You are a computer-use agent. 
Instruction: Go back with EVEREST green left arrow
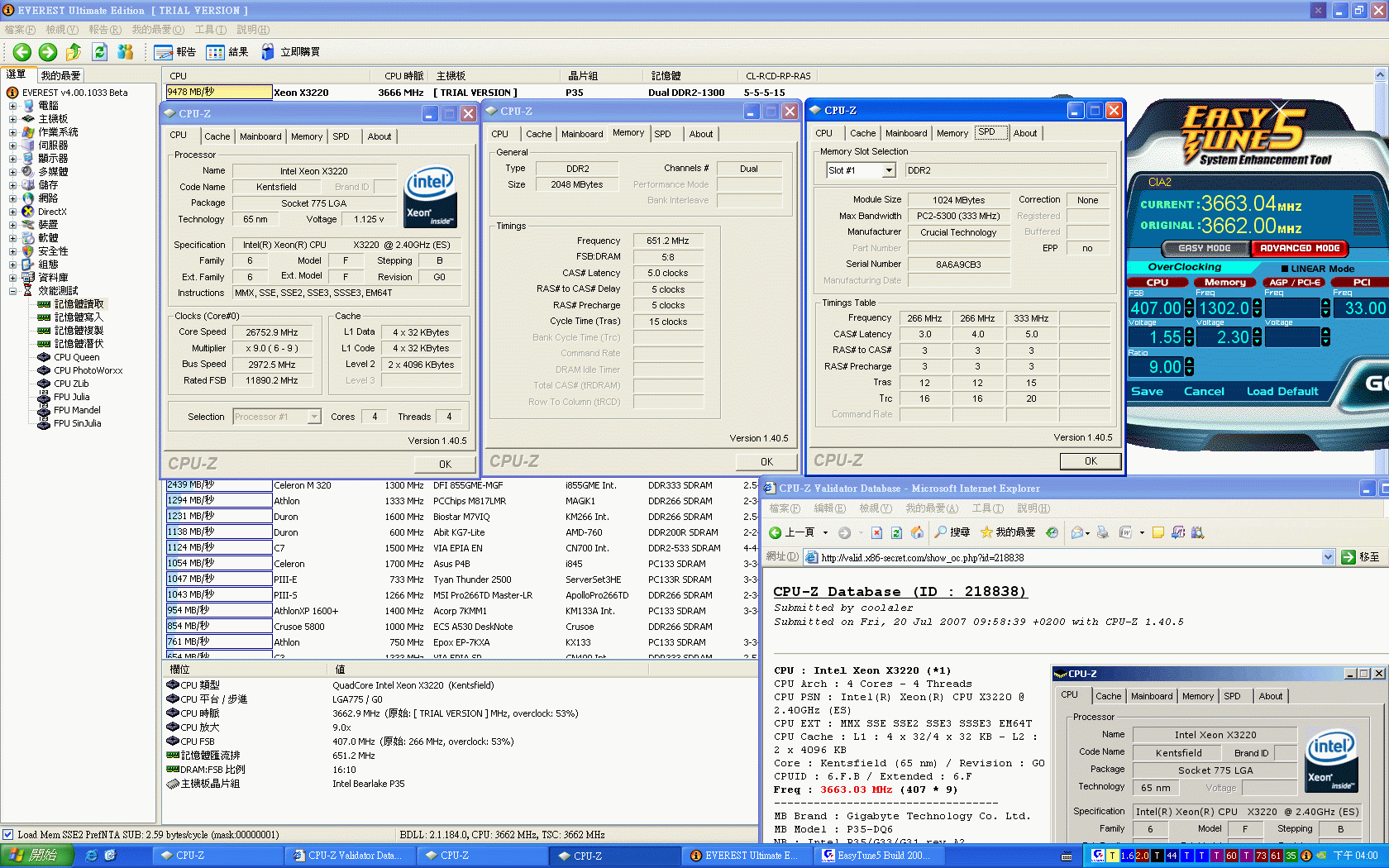pos(22,52)
